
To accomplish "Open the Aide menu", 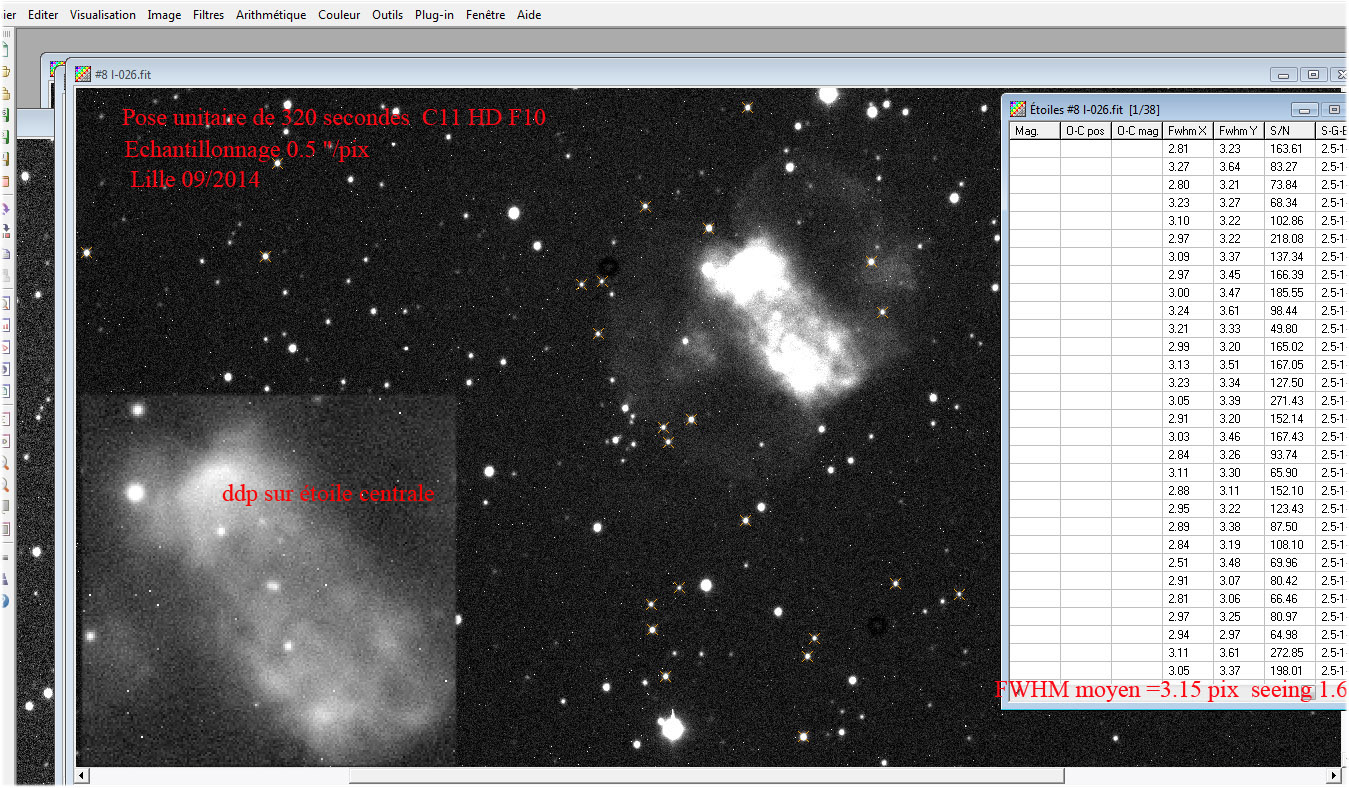I will coord(529,15).
